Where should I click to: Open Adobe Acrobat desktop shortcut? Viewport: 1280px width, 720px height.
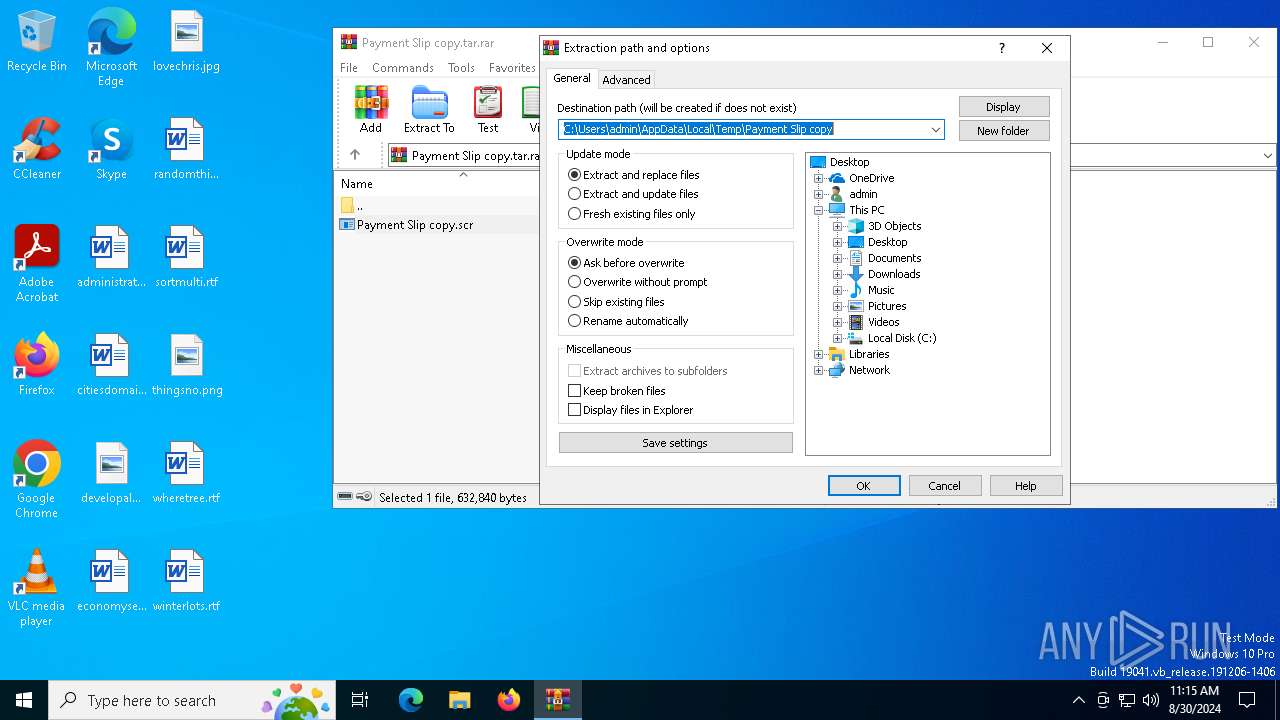click(x=37, y=264)
